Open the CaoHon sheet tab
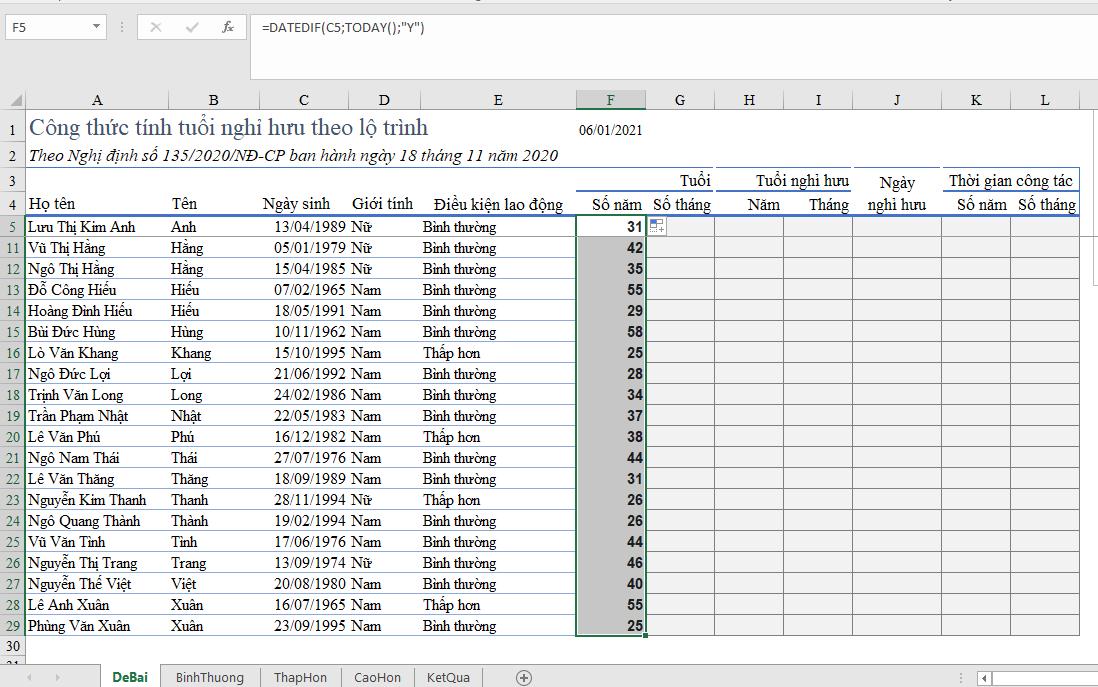1098x687 pixels. pyautogui.click(x=377, y=677)
